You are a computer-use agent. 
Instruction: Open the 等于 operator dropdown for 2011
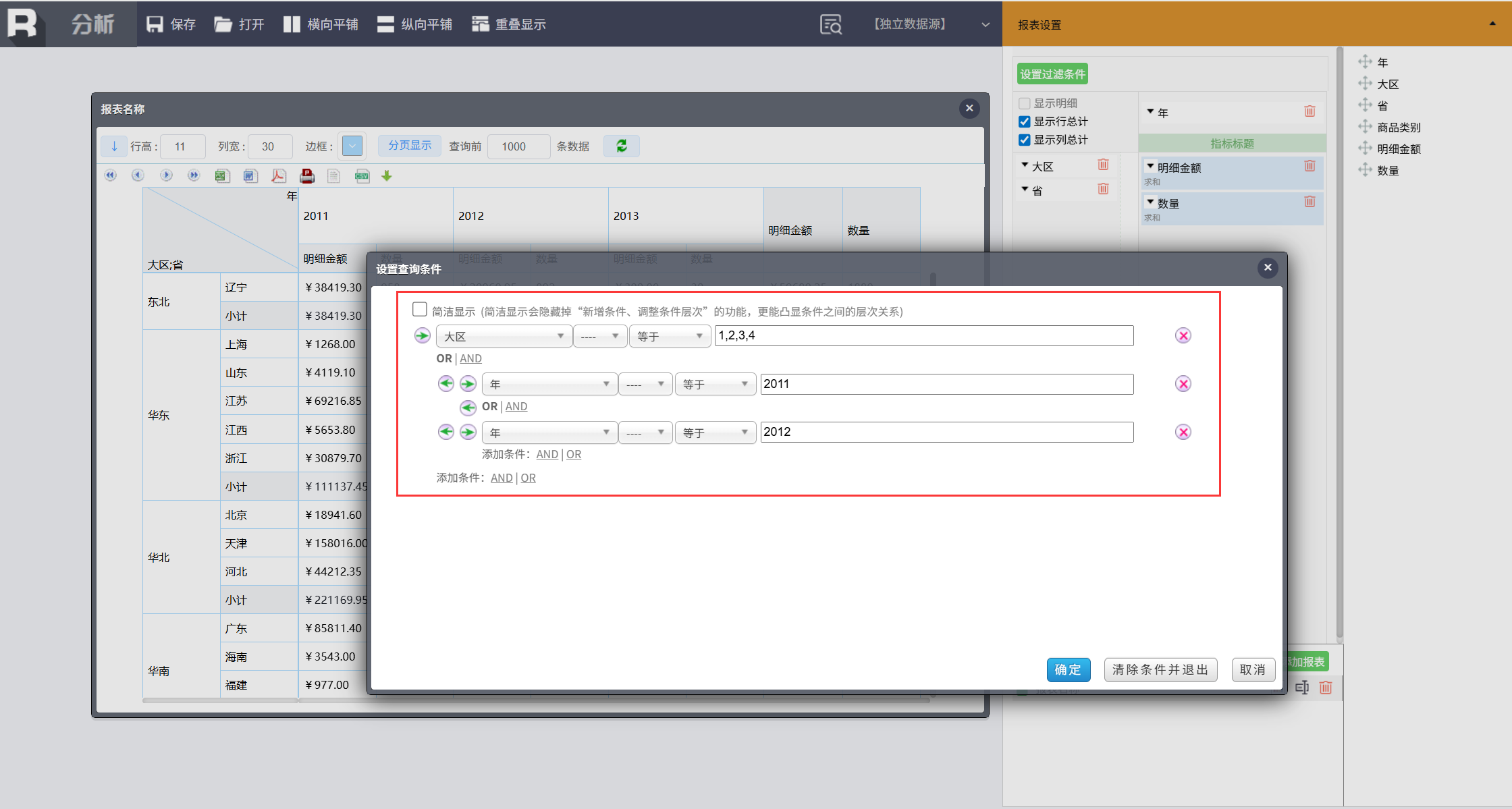(715, 384)
